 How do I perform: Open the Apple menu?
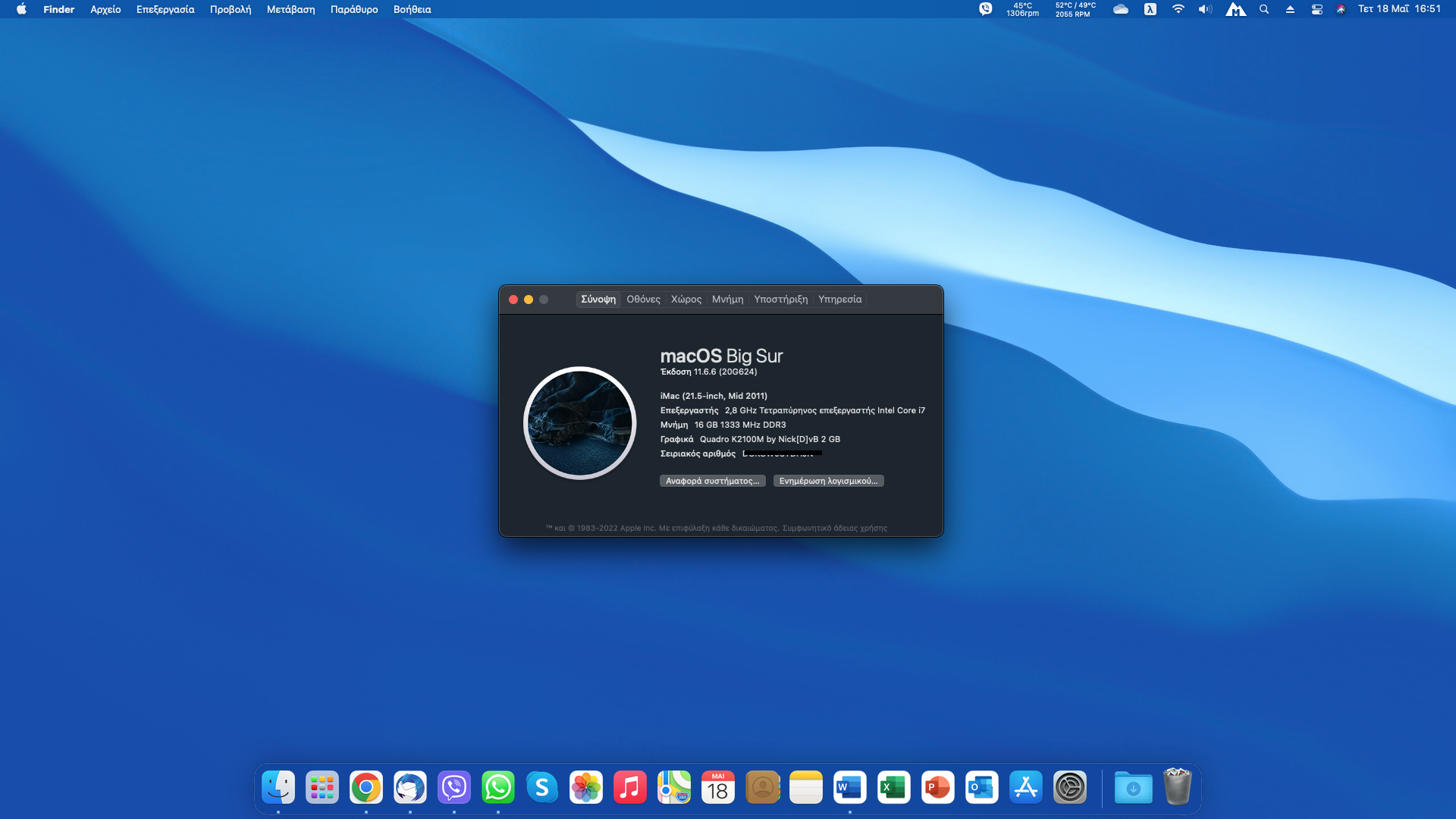[21, 9]
